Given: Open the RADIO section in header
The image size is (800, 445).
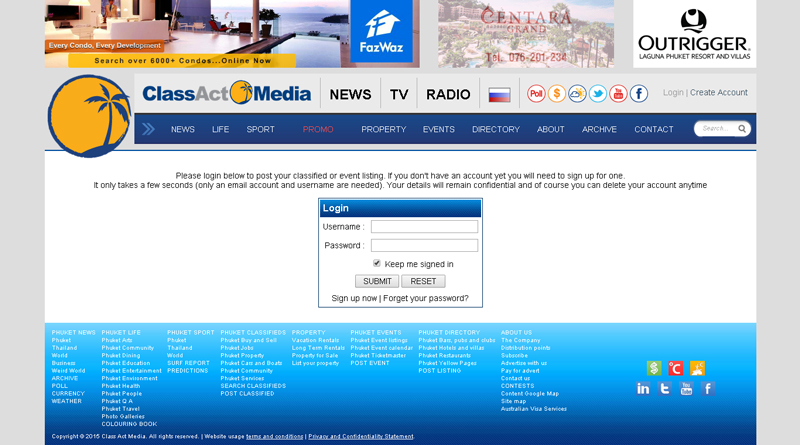Looking at the screenshot, I should pyautogui.click(x=448, y=94).
